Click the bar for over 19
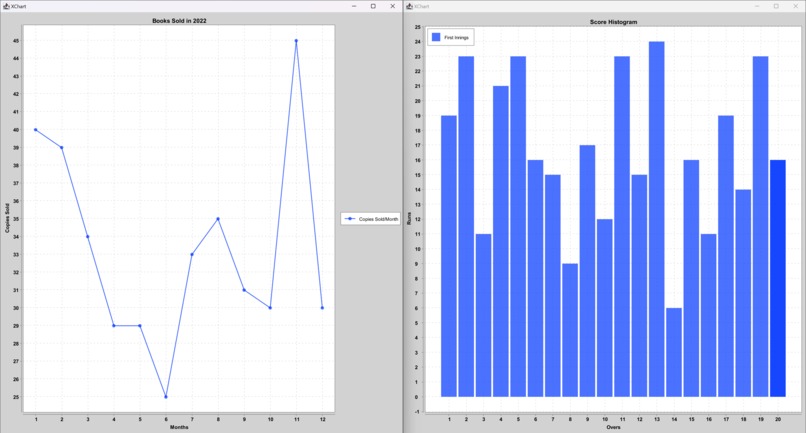The image size is (806, 433). [761, 227]
